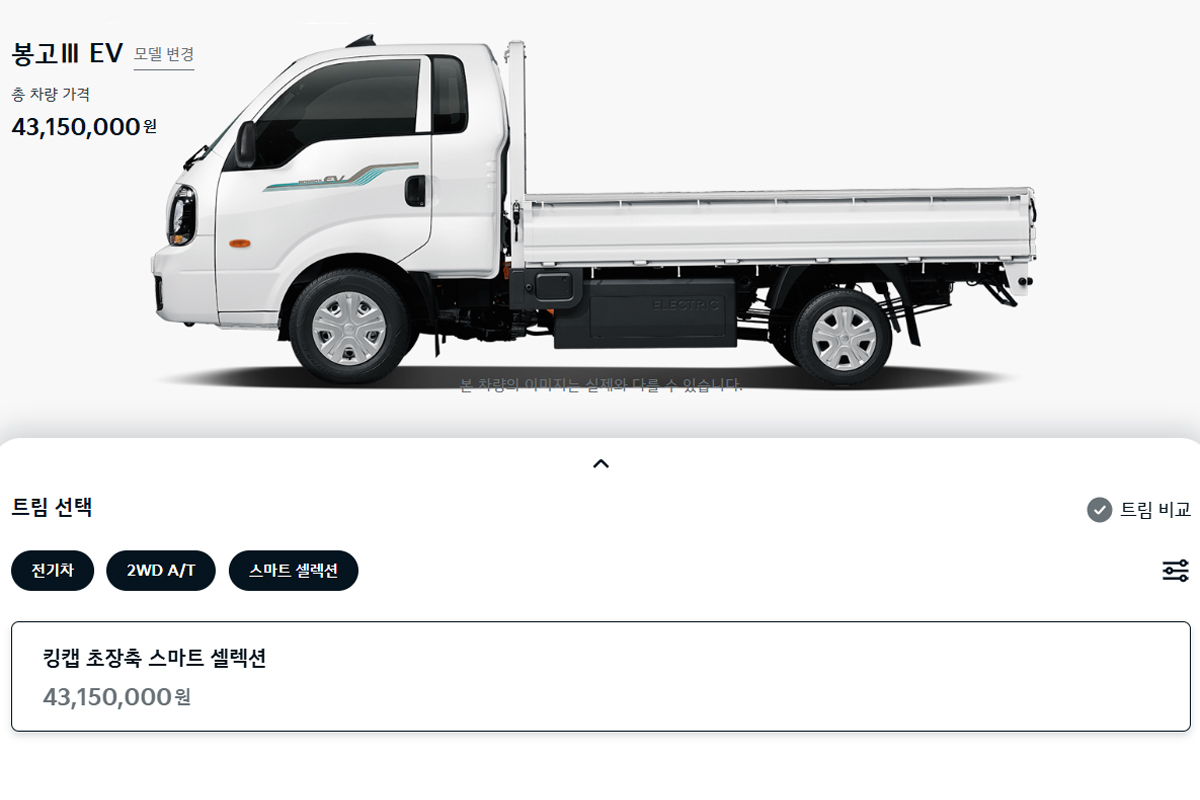Collapse the trim panel with the up chevron
The image size is (1200, 800).
(601, 463)
